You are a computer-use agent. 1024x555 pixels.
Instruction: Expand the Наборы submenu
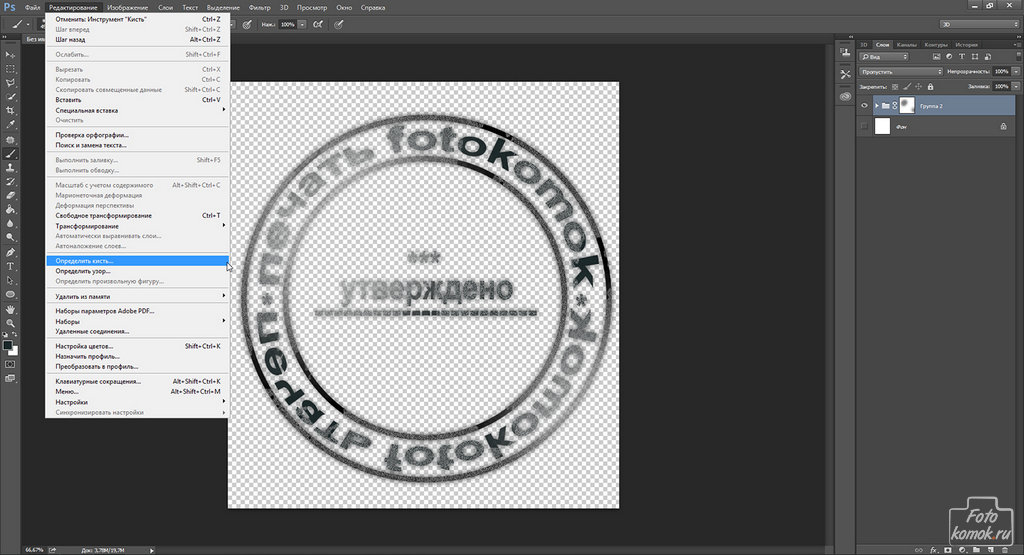[137, 321]
